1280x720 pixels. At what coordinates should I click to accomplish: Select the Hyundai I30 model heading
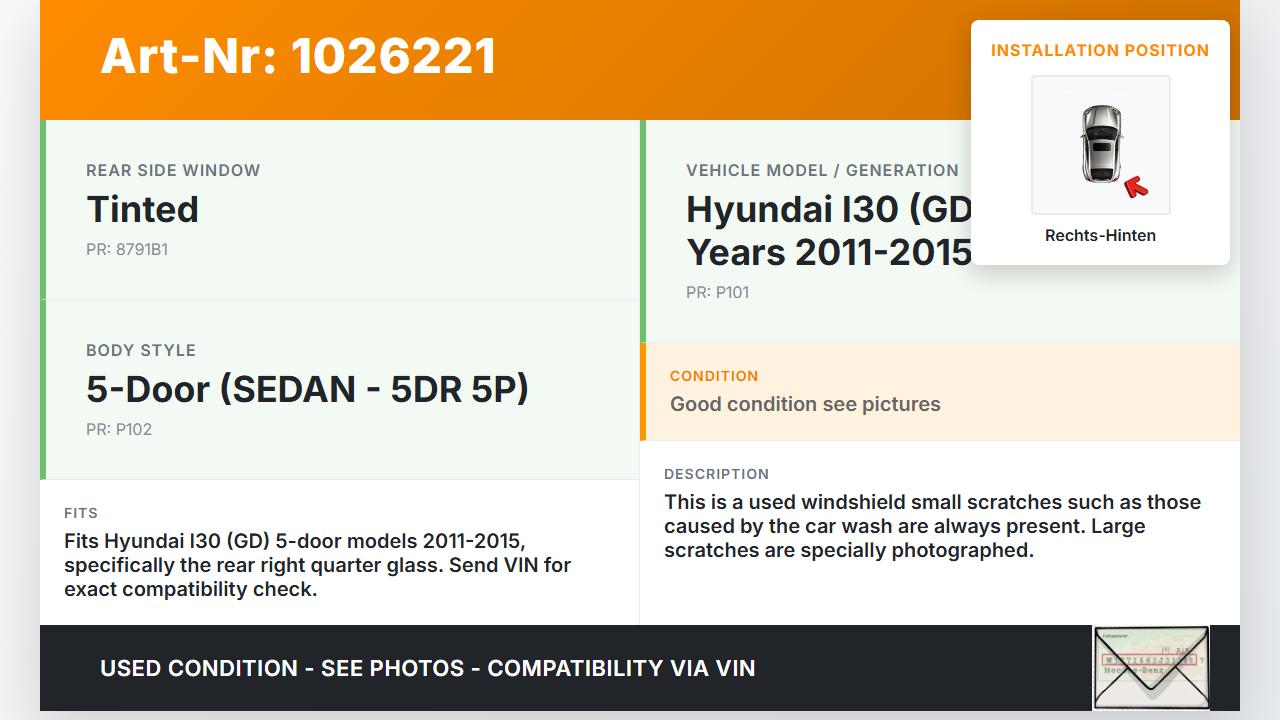pyautogui.click(x=828, y=209)
